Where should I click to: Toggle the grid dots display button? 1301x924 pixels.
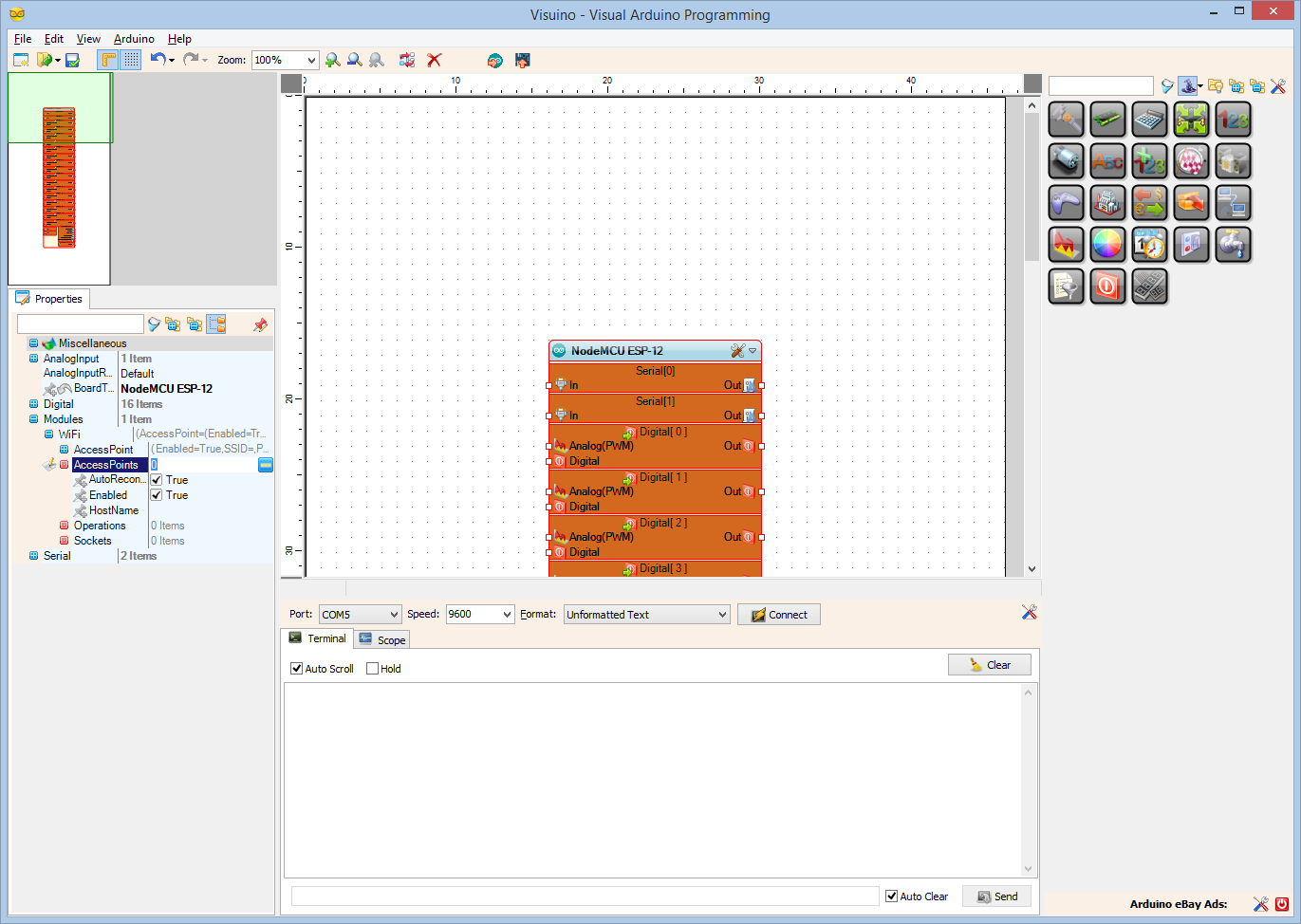click(x=131, y=60)
